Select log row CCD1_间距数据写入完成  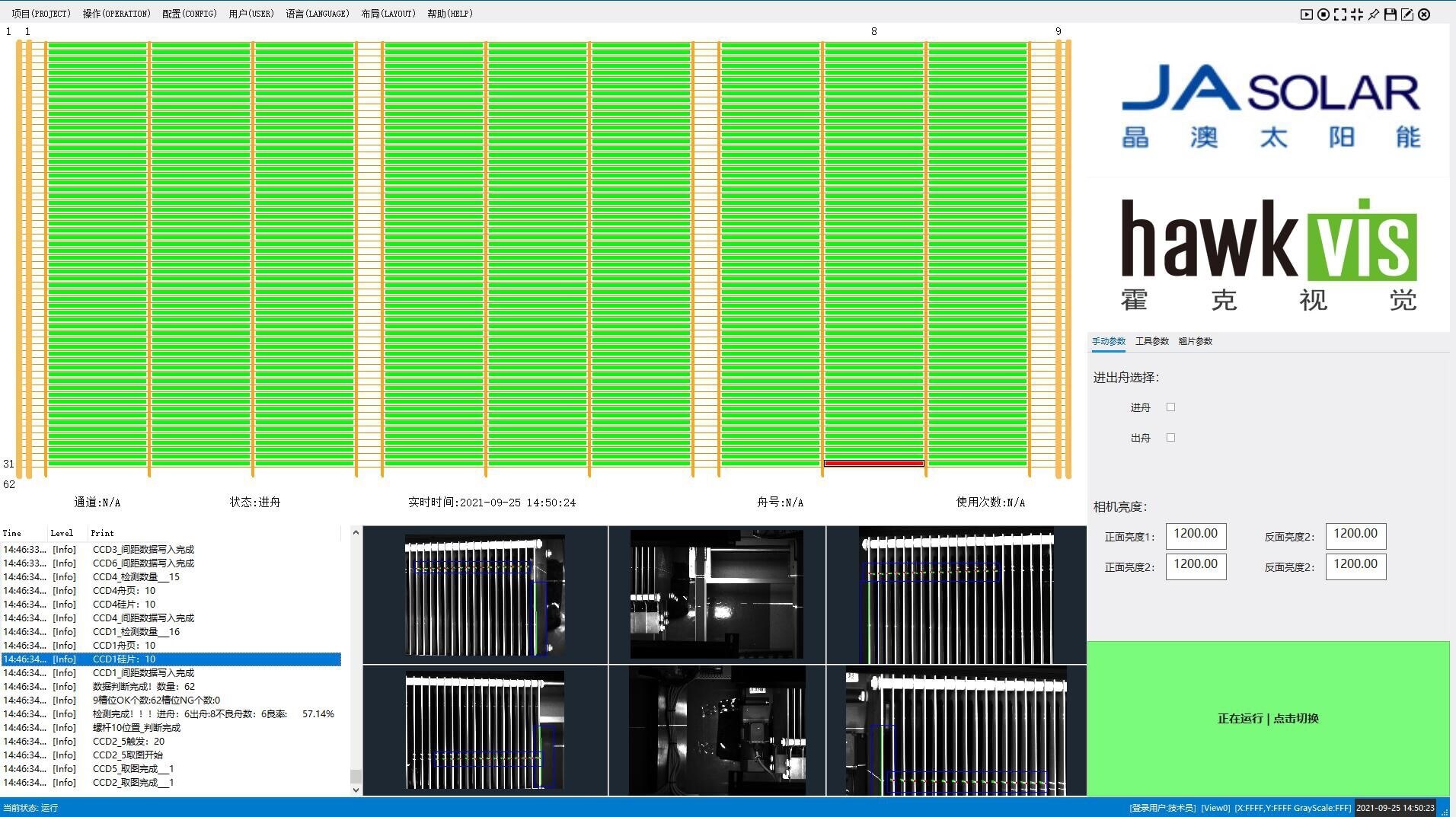[x=171, y=673]
